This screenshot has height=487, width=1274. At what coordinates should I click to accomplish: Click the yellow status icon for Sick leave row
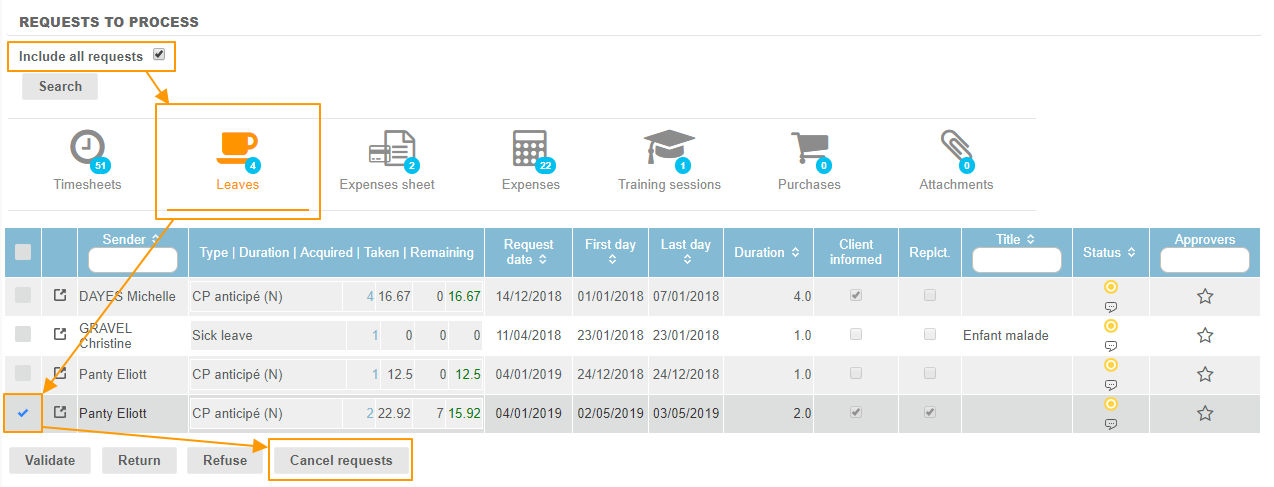tap(1110, 326)
